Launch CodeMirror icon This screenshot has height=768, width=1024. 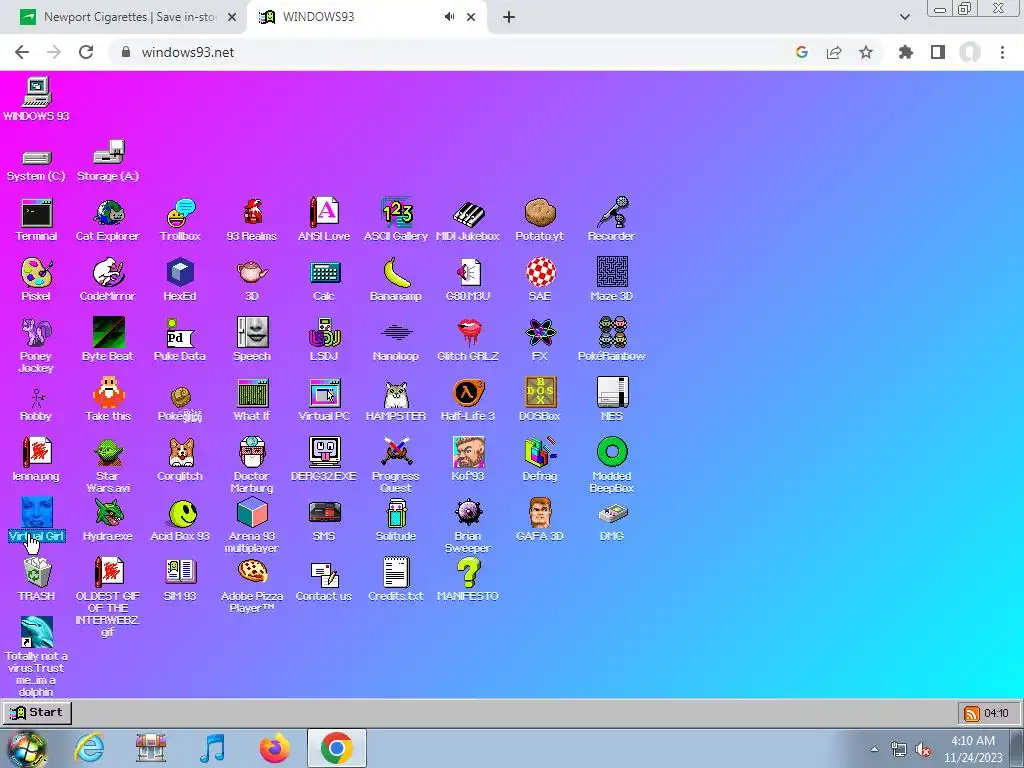pos(108,280)
